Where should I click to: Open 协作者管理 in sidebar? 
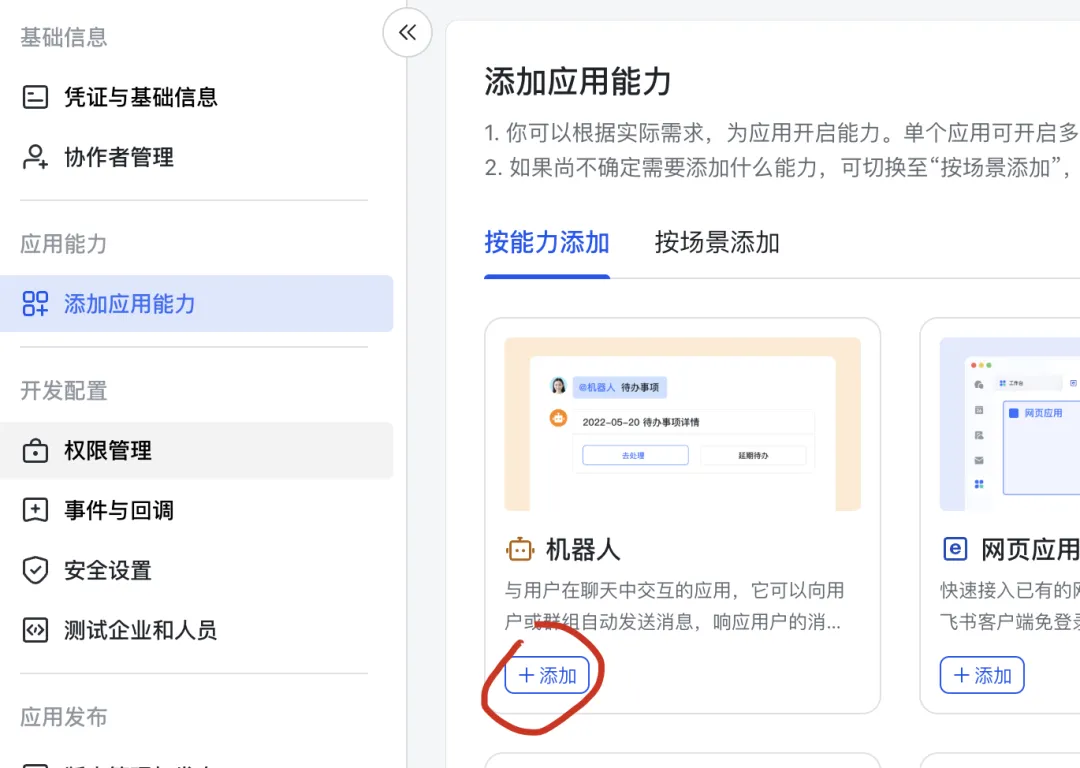(x=196, y=157)
